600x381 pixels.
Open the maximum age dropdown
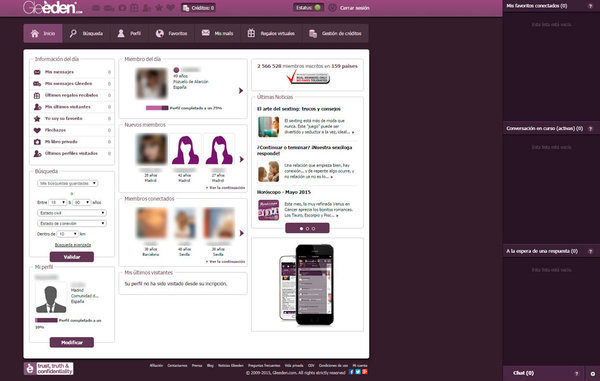(x=82, y=202)
